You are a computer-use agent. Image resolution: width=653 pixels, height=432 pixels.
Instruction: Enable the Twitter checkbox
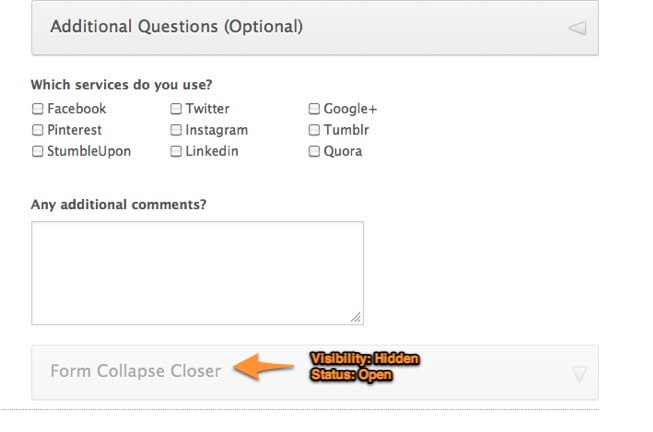point(176,109)
